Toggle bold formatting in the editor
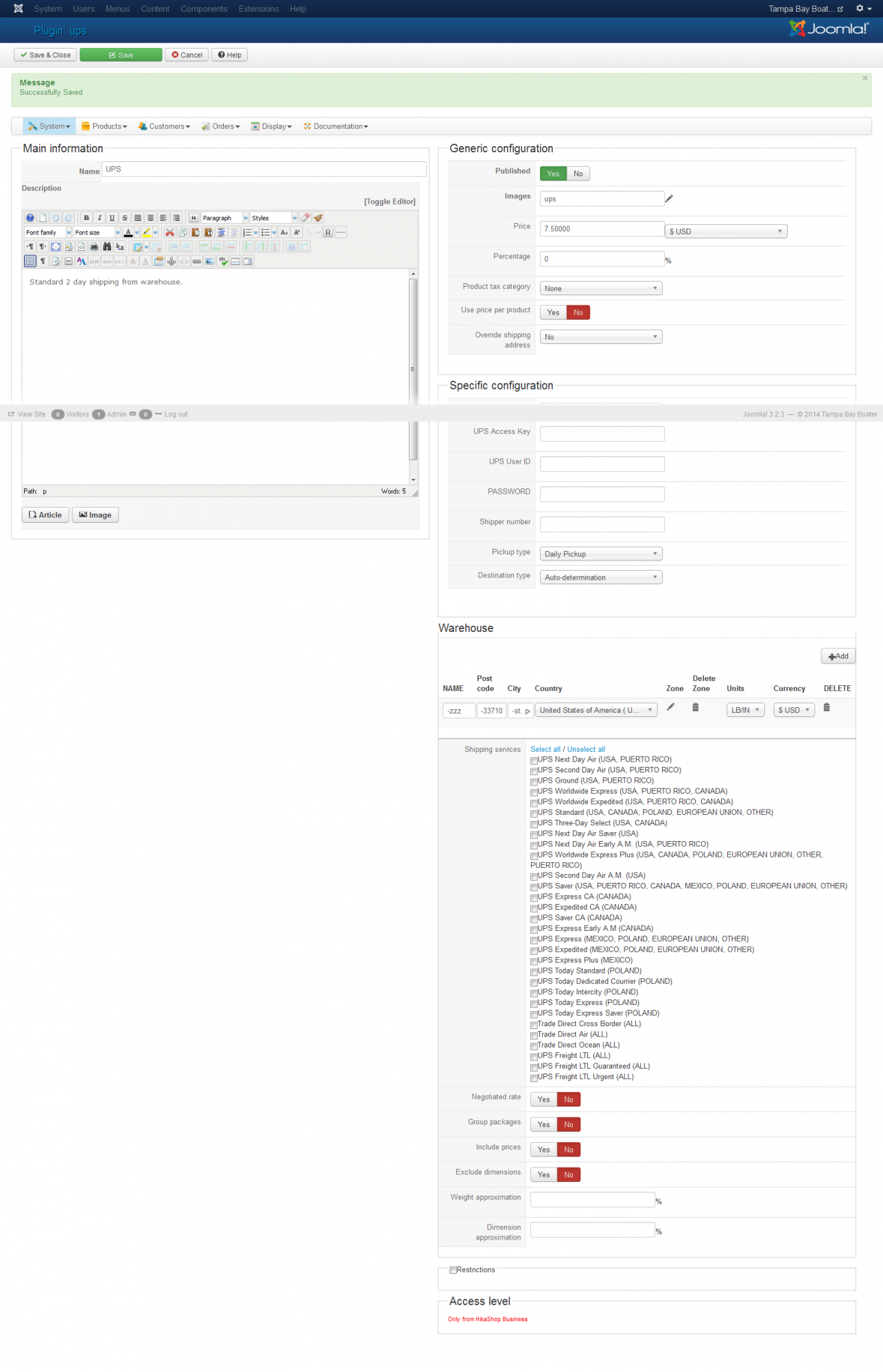The image size is (883, 1372). click(x=86, y=218)
